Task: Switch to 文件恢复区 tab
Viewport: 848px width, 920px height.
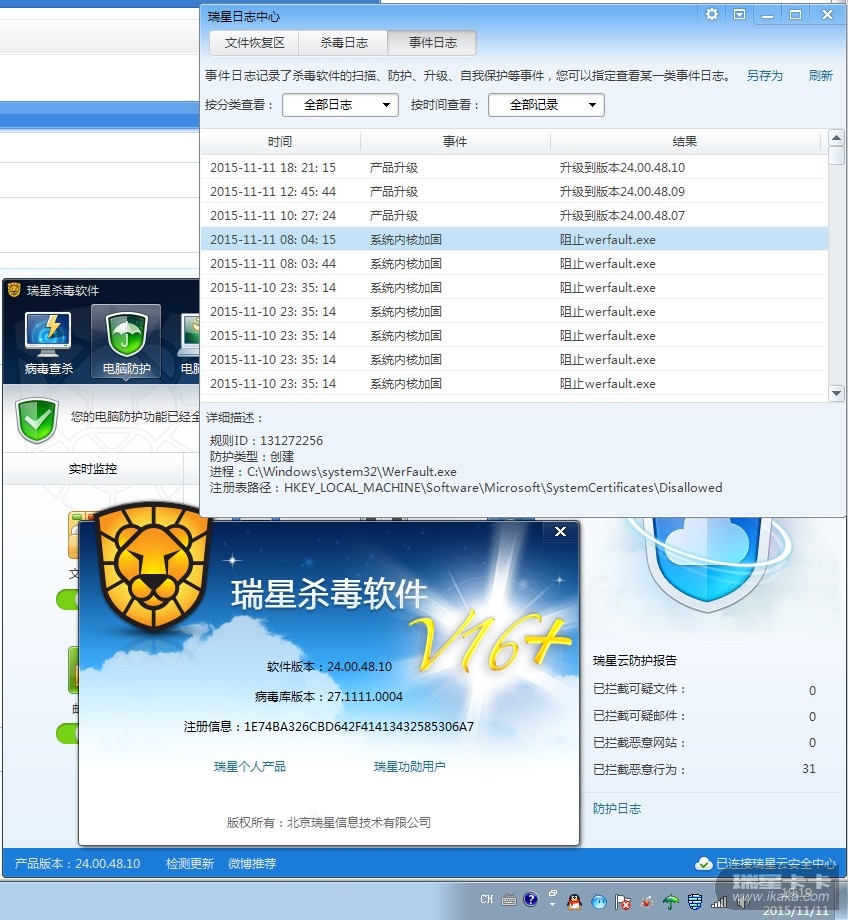Action: pyautogui.click(x=254, y=43)
